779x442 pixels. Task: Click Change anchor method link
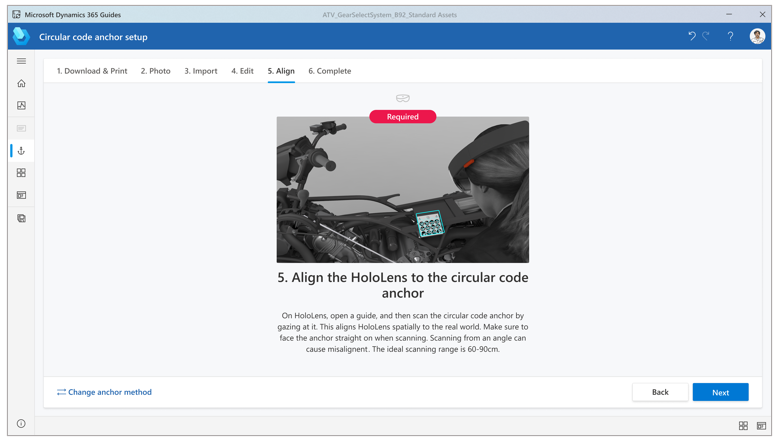(104, 392)
